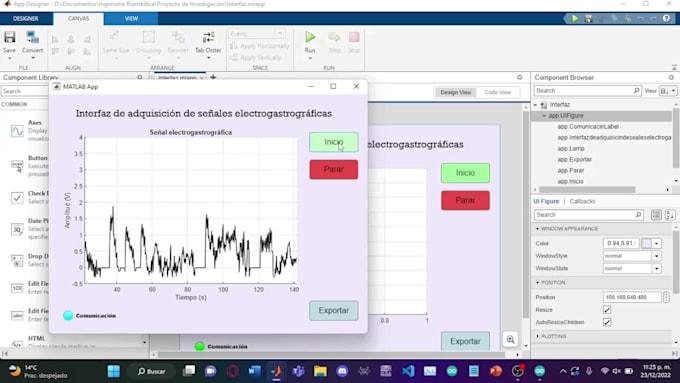Viewport: 680px width, 383px height.
Task: Toggle the Resize checkbox
Action: coord(607,310)
